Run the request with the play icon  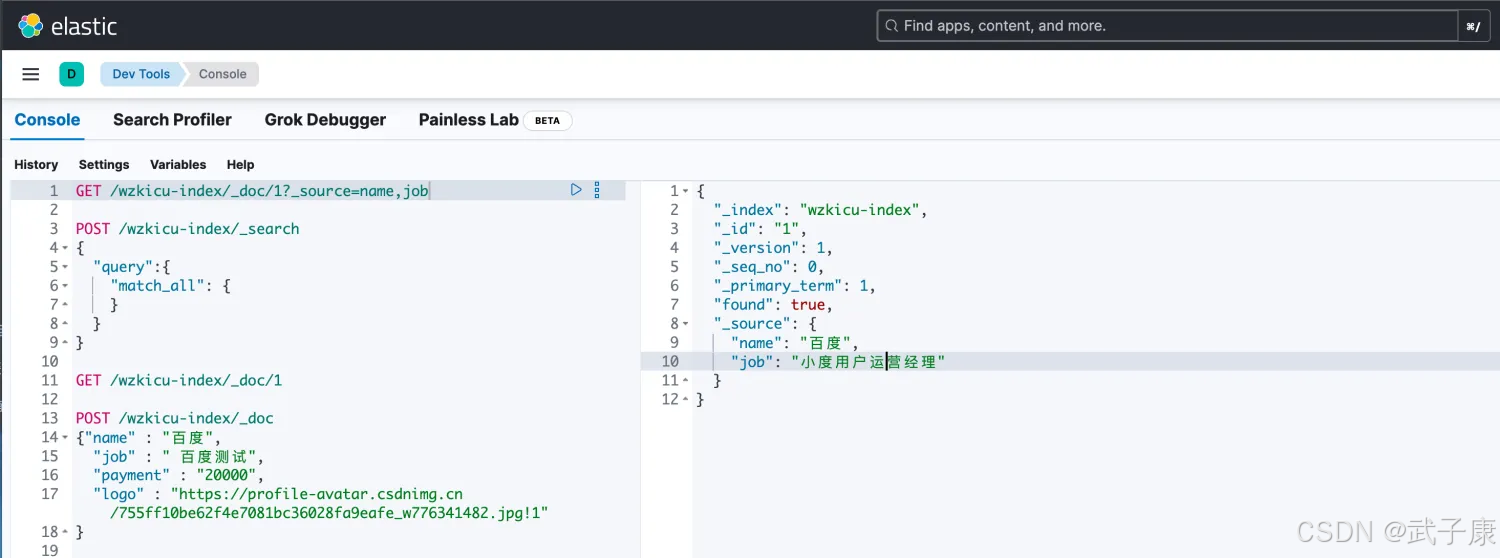576,190
